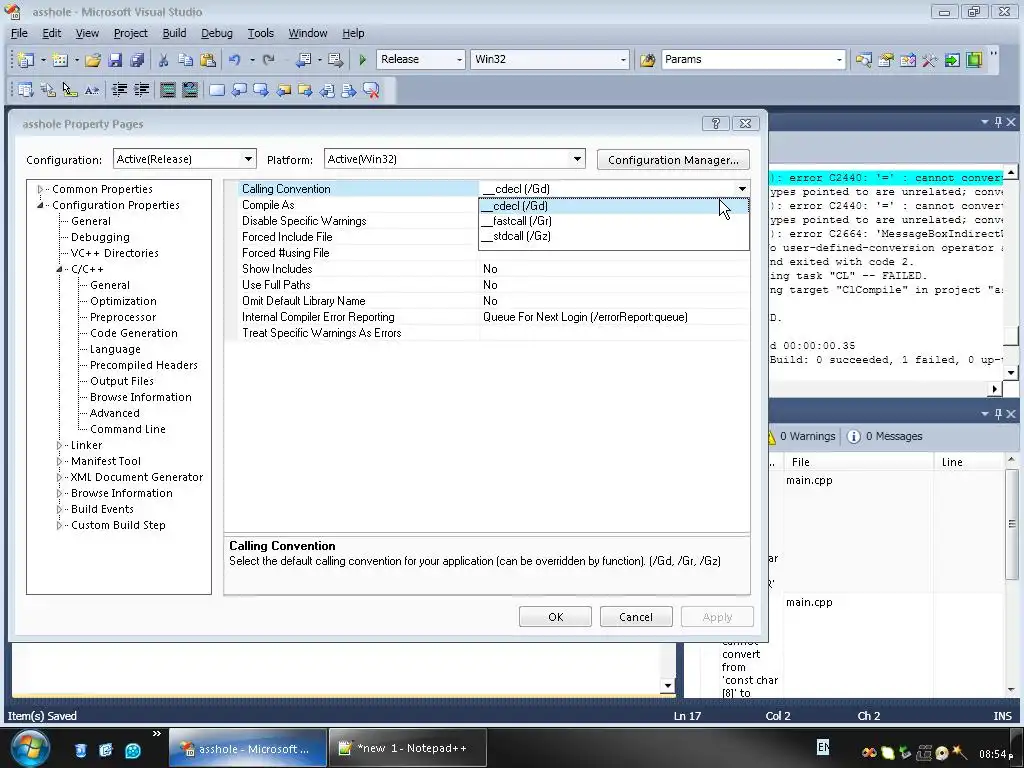Choose __stdcall (/Gz) from the list

click(614, 236)
